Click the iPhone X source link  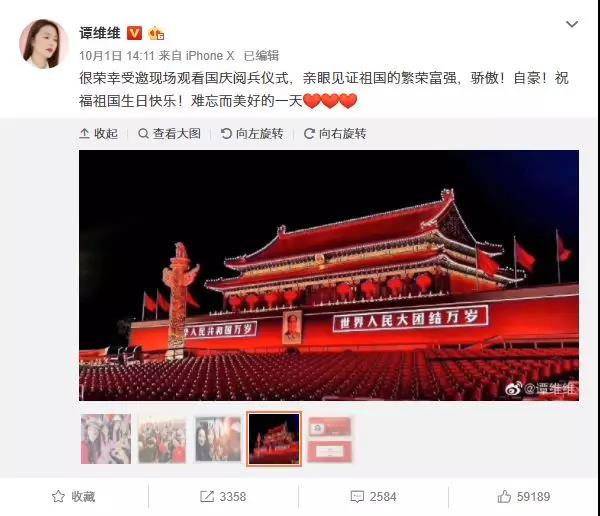tap(210, 56)
